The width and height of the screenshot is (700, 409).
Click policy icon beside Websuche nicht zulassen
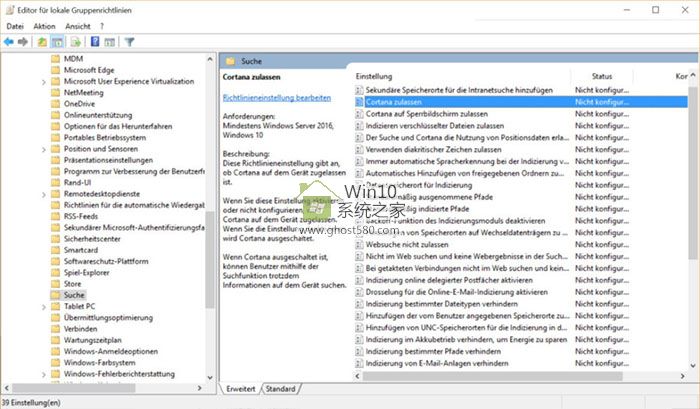click(359, 244)
